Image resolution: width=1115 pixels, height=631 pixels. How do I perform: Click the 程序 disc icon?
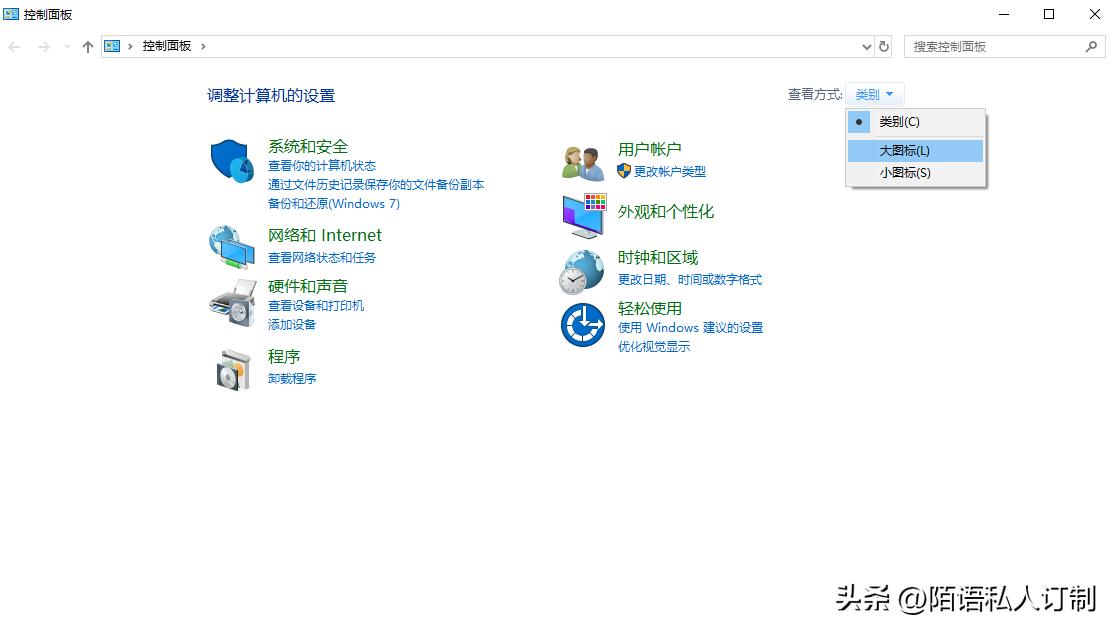pos(231,368)
